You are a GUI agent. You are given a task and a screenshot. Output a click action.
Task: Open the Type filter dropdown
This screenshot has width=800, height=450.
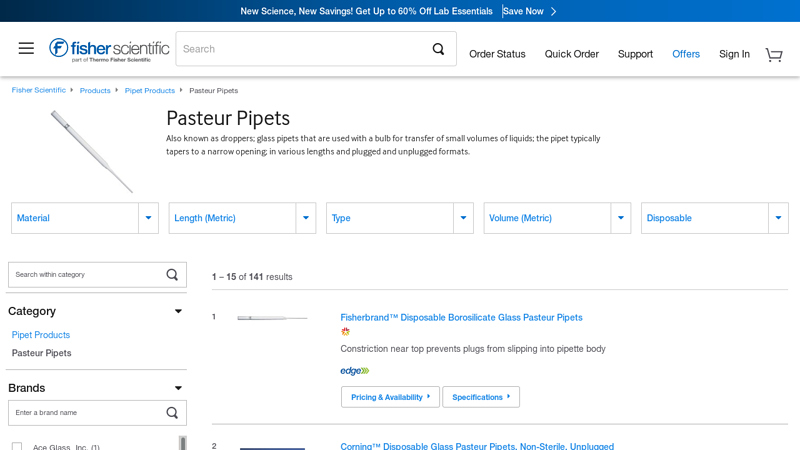399,218
